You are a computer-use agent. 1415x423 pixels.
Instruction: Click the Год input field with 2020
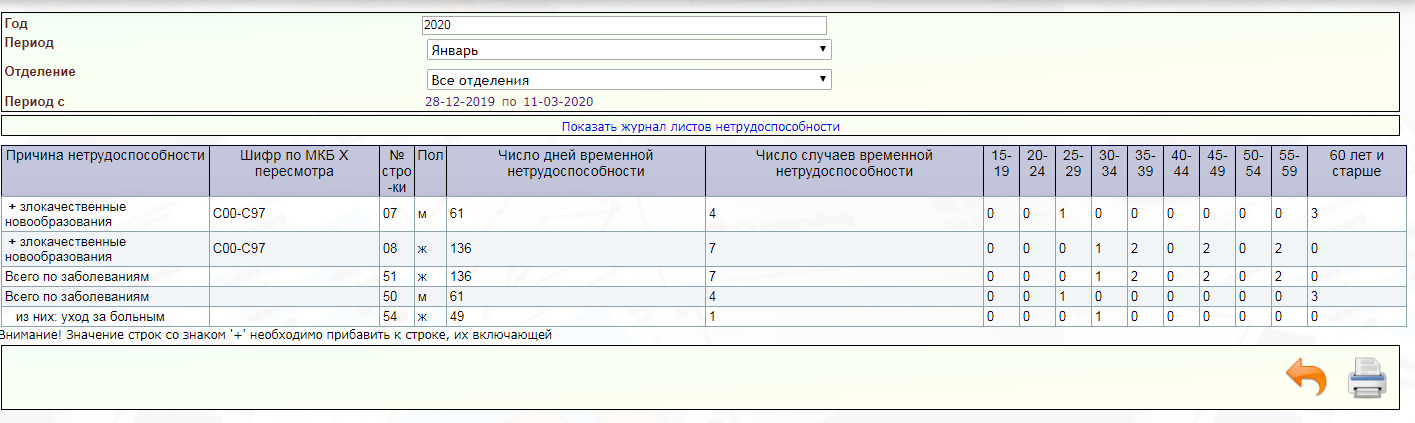coord(624,25)
